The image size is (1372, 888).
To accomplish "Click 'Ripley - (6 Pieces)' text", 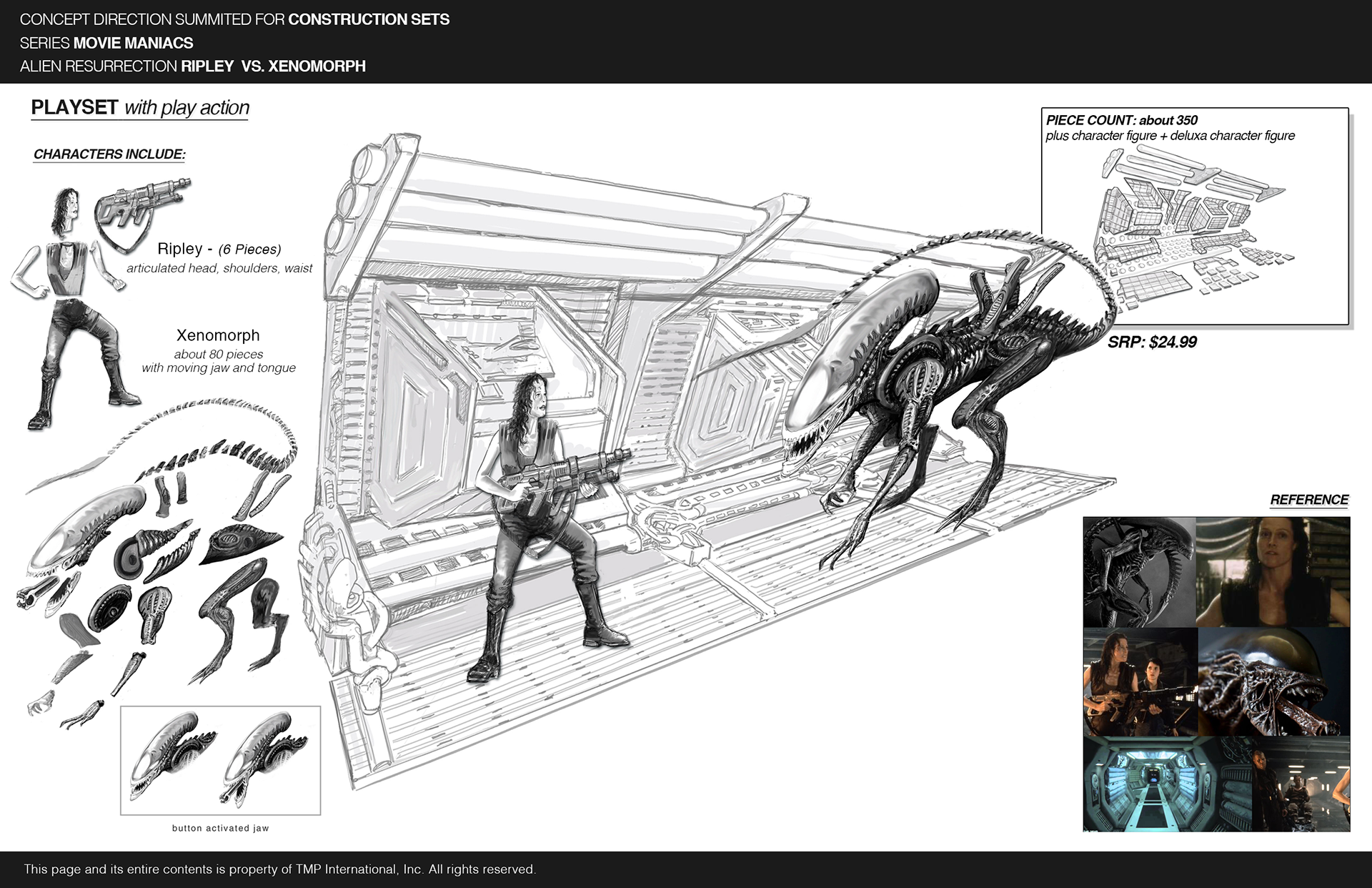I will 219,249.
